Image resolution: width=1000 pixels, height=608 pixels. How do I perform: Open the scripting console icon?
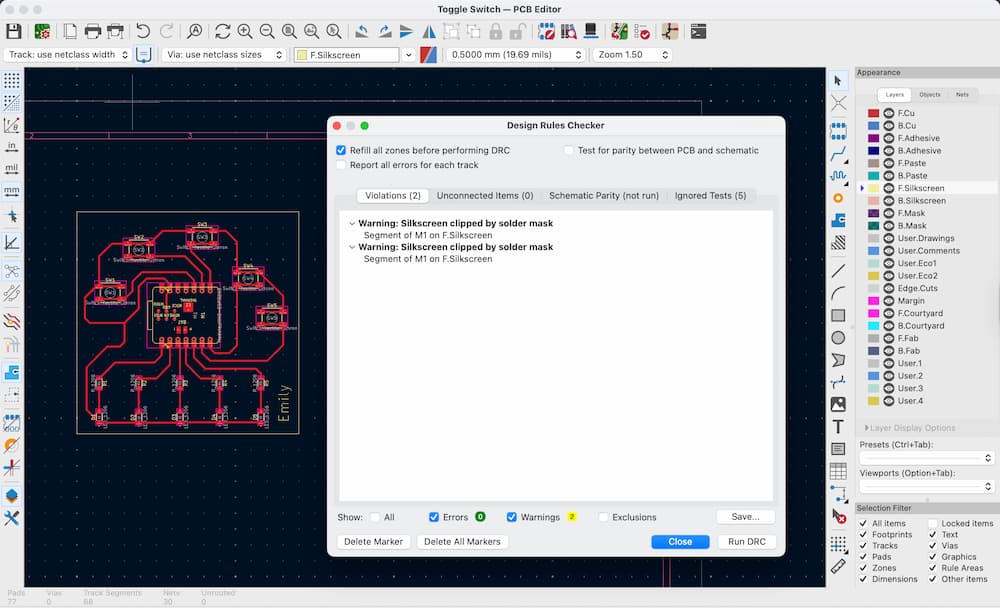[x=699, y=32]
